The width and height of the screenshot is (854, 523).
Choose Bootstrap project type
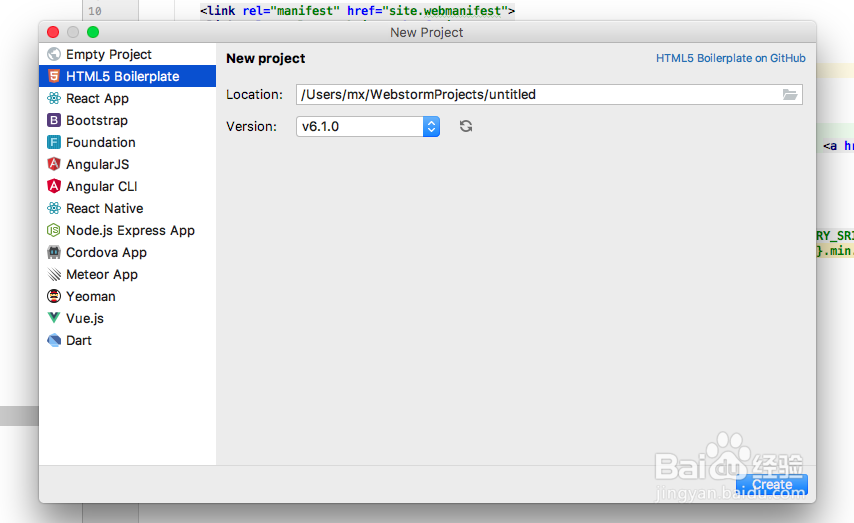pos(127,120)
